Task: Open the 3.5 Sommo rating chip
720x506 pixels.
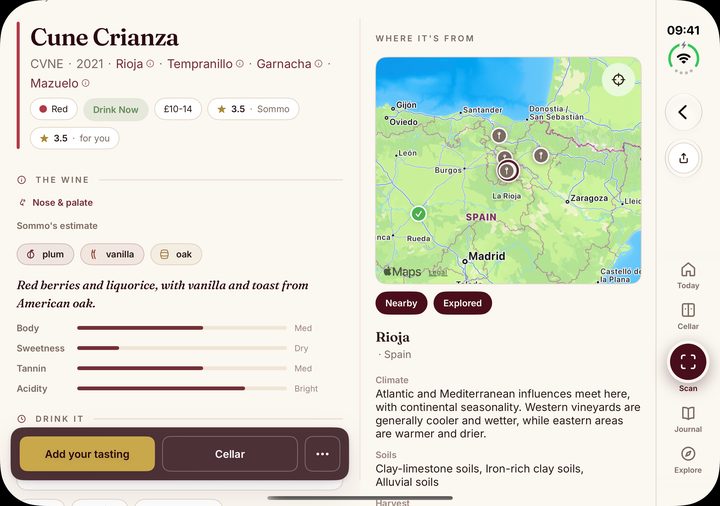Action: tap(253, 109)
